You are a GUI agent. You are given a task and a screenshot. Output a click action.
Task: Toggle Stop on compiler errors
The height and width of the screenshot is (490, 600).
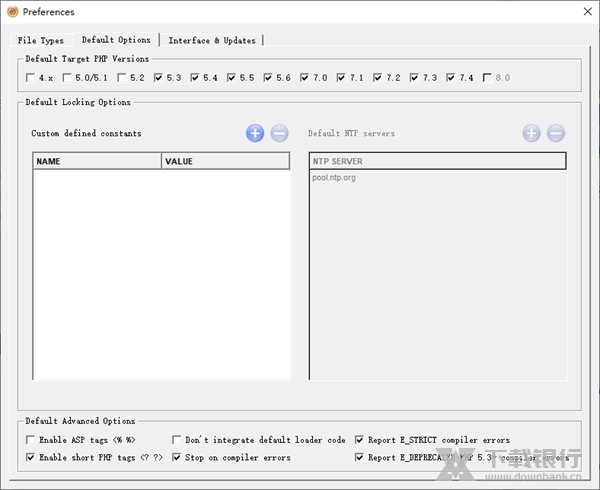[x=177, y=458]
